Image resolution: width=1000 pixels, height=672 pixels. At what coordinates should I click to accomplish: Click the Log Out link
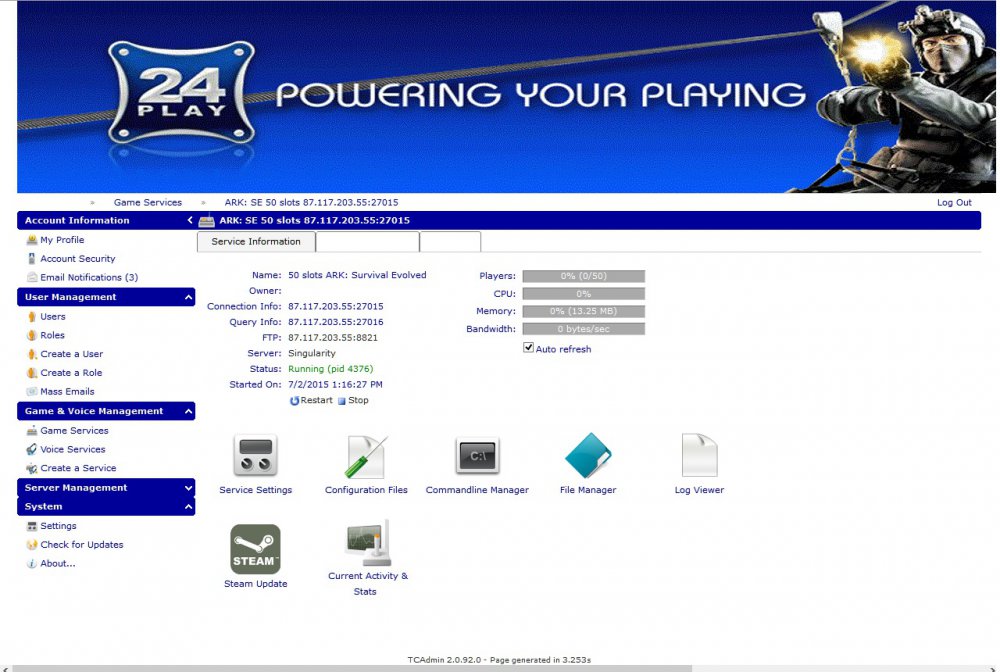click(953, 201)
